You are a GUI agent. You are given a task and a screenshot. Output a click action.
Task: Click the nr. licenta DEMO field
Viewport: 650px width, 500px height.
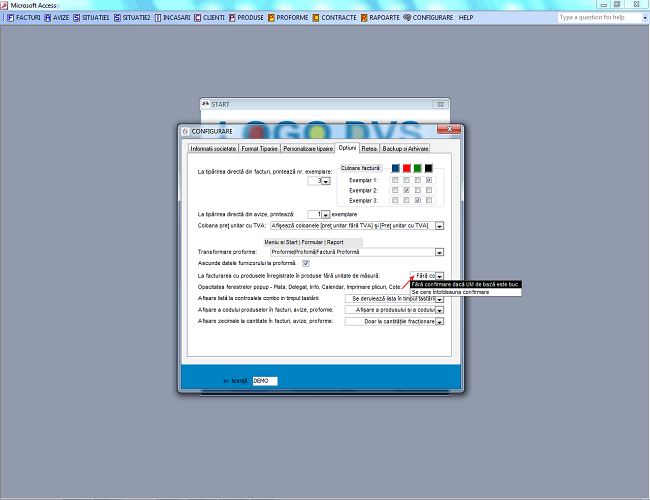coord(265,381)
